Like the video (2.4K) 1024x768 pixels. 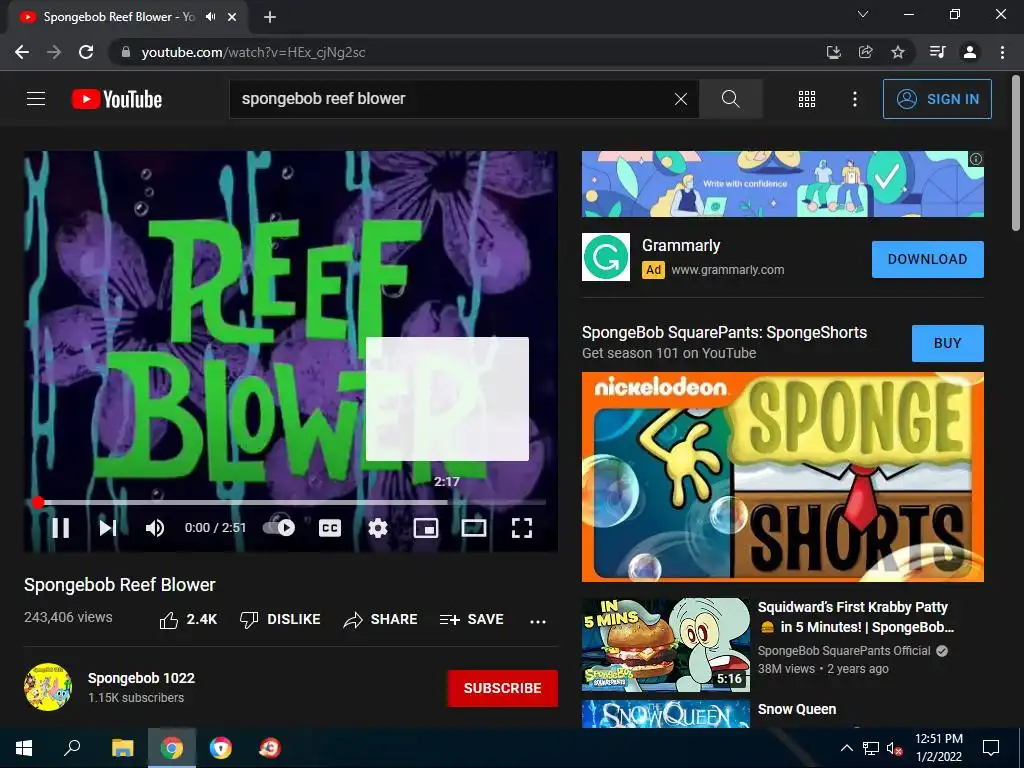point(188,619)
